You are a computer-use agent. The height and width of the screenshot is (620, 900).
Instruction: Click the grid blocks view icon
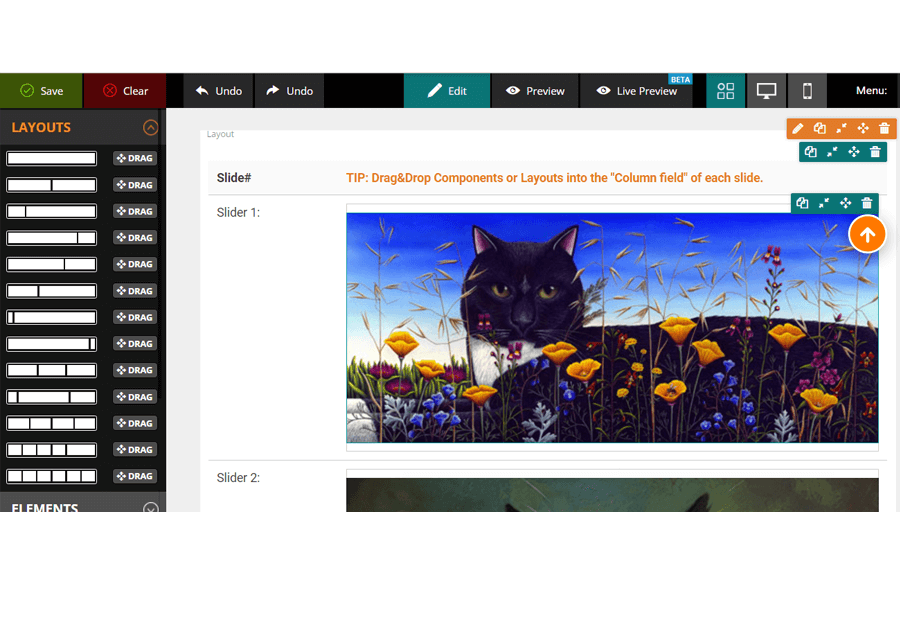726,91
